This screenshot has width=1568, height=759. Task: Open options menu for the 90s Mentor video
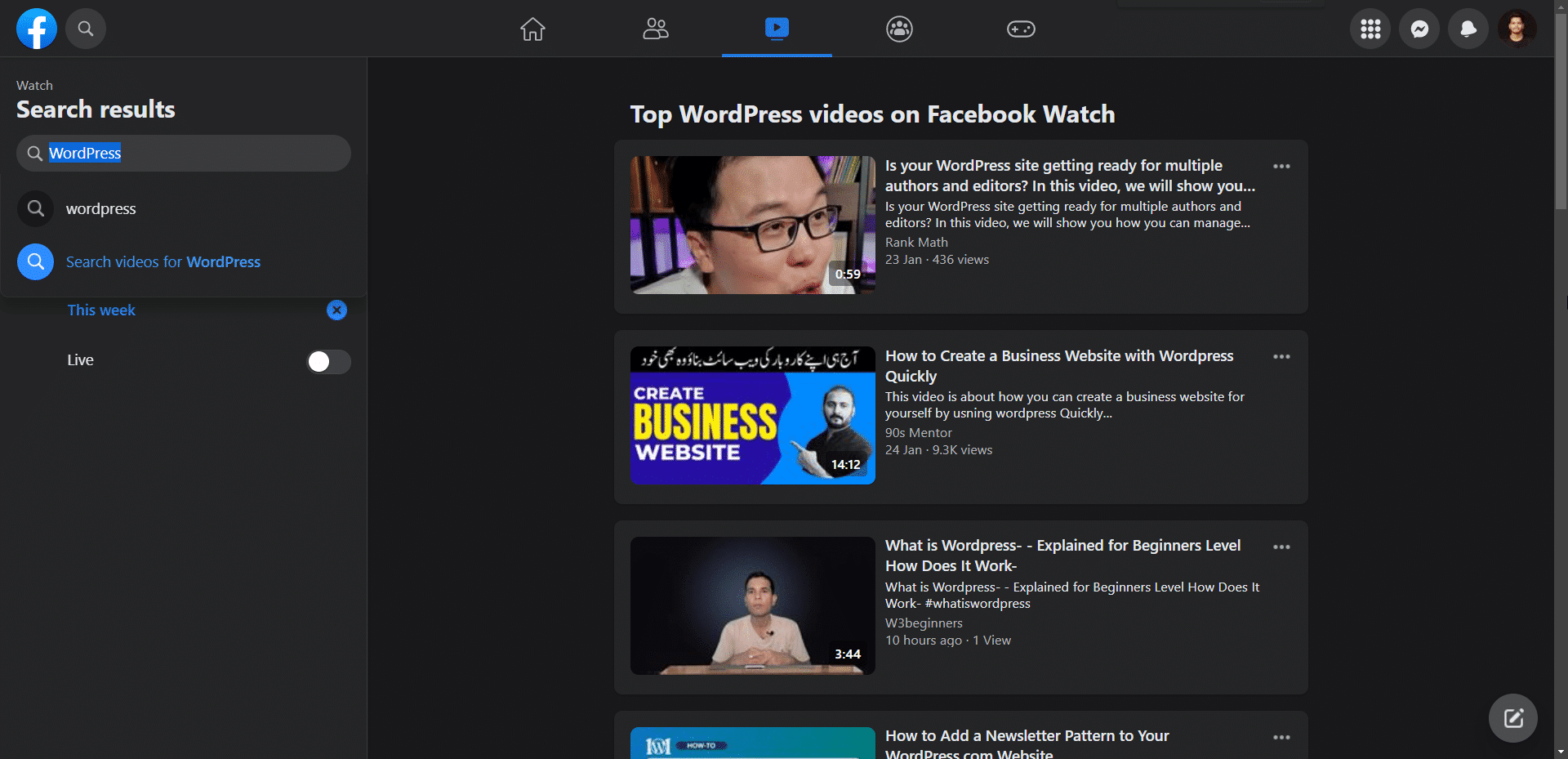1281,356
